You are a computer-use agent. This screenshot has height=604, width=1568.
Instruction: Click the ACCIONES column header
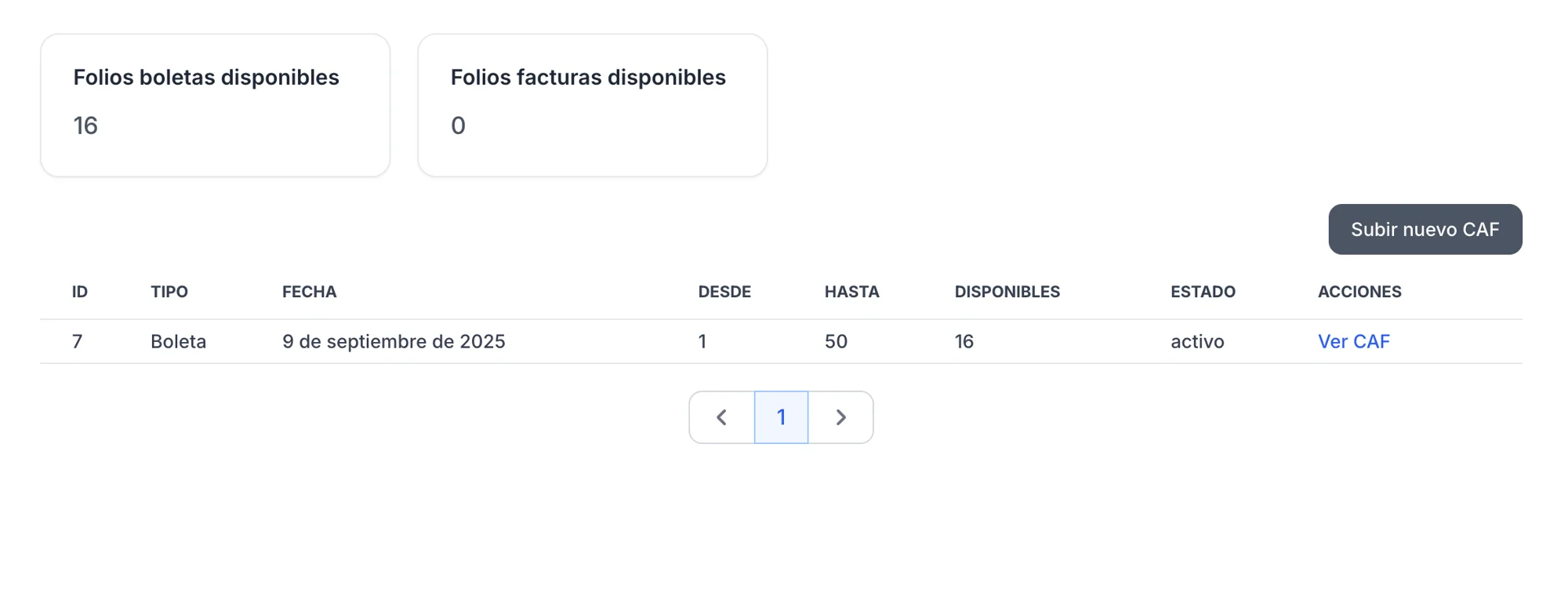click(1359, 292)
